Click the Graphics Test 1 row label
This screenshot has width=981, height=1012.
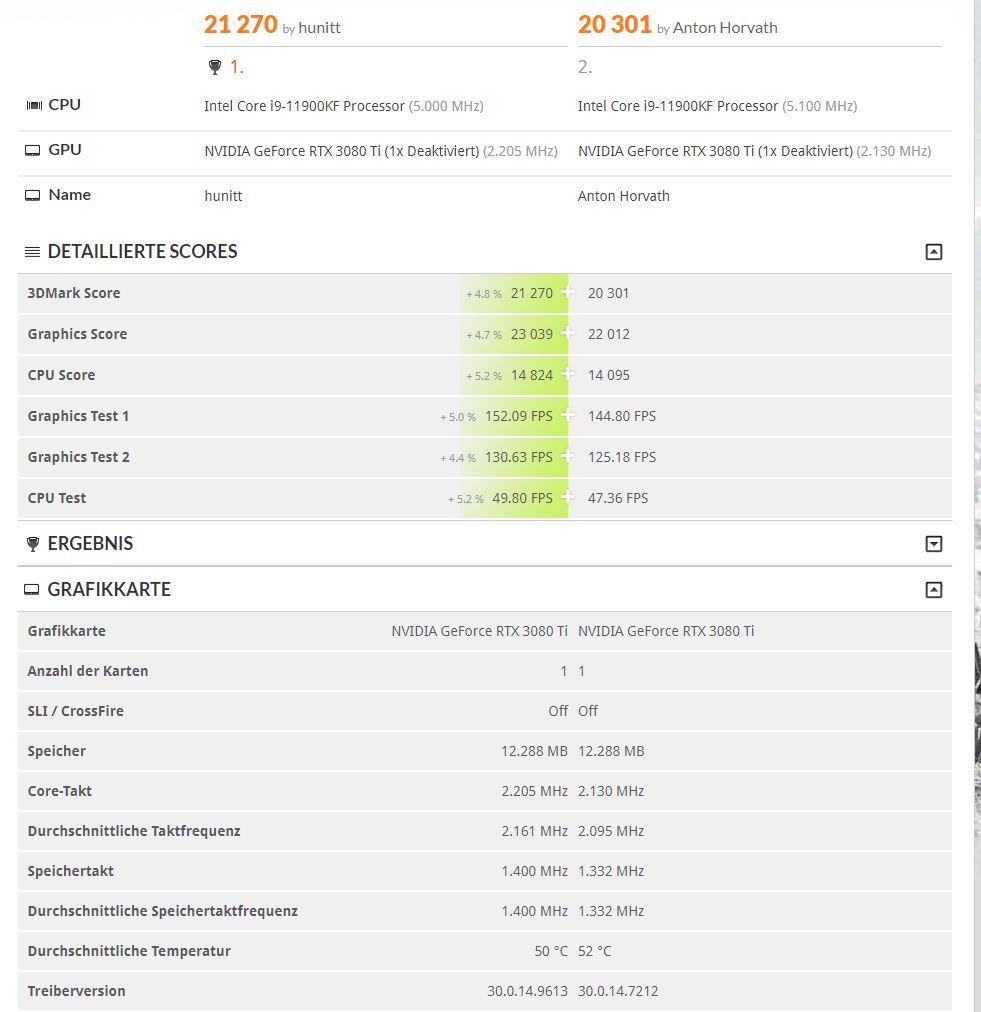point(78,416)
